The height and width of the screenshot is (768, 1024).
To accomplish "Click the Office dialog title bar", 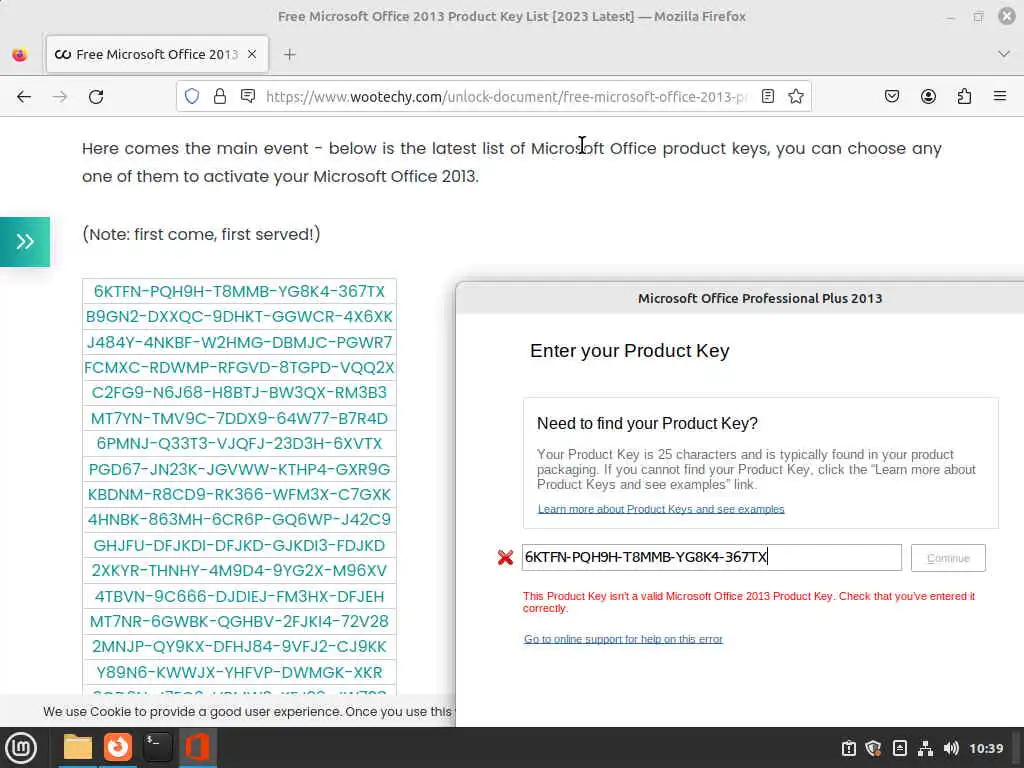I will point(740,298).
